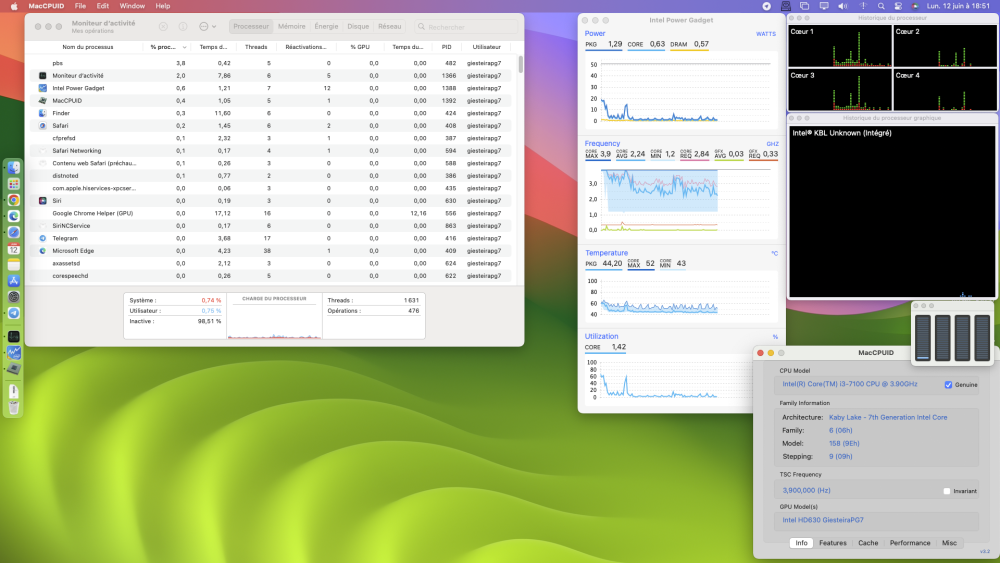Sort by PID column header
This screenshot has height=563, width=1000.
click(x=446, y=47)
